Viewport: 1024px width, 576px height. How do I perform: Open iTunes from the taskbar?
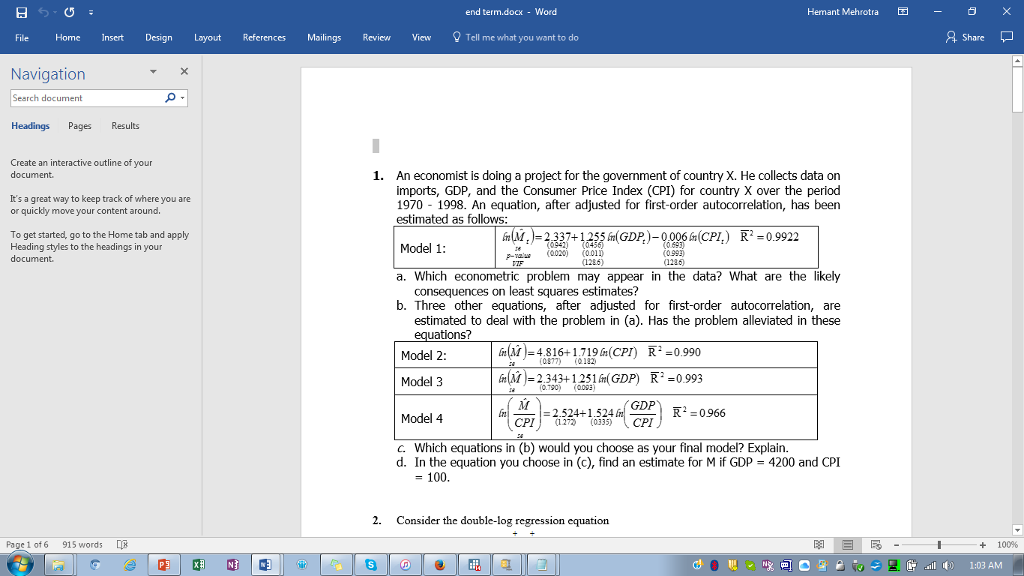tap(405, 565)
